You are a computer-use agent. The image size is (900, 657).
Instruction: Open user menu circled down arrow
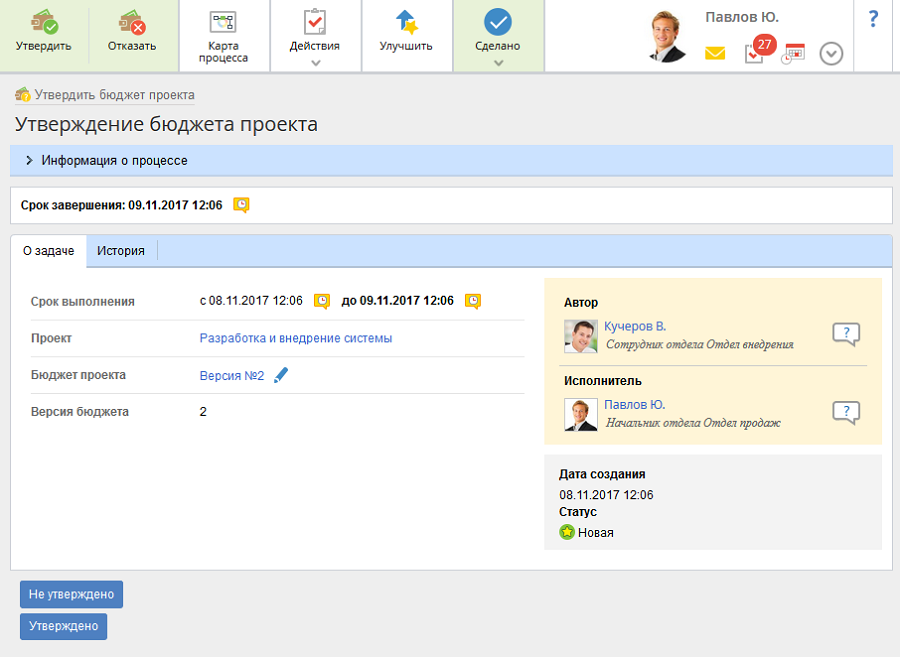pyautogui.click(x=831, y=53)
